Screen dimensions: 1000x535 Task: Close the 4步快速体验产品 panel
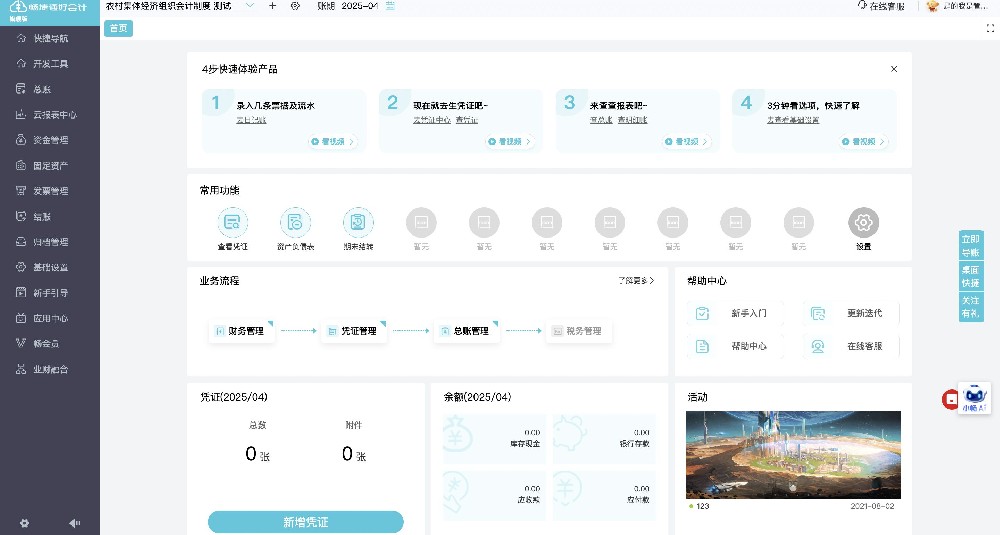pyautogui.click(x=894, y=69)
